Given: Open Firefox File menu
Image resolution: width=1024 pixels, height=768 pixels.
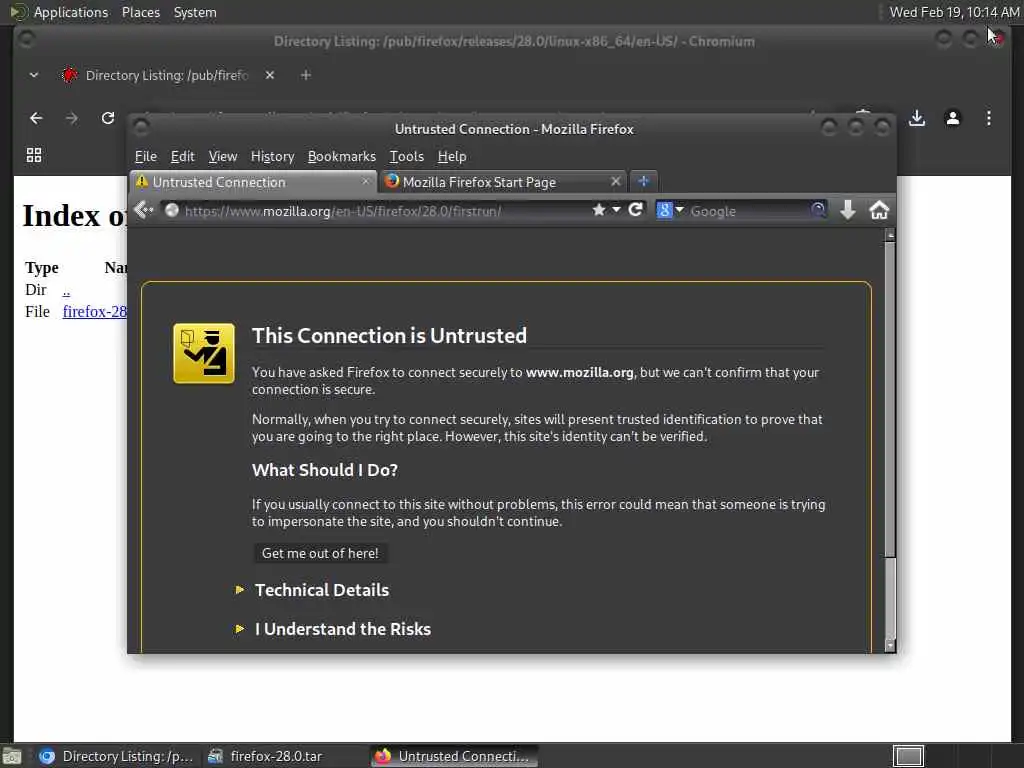Looking at the screenshot, I should 146,157.
